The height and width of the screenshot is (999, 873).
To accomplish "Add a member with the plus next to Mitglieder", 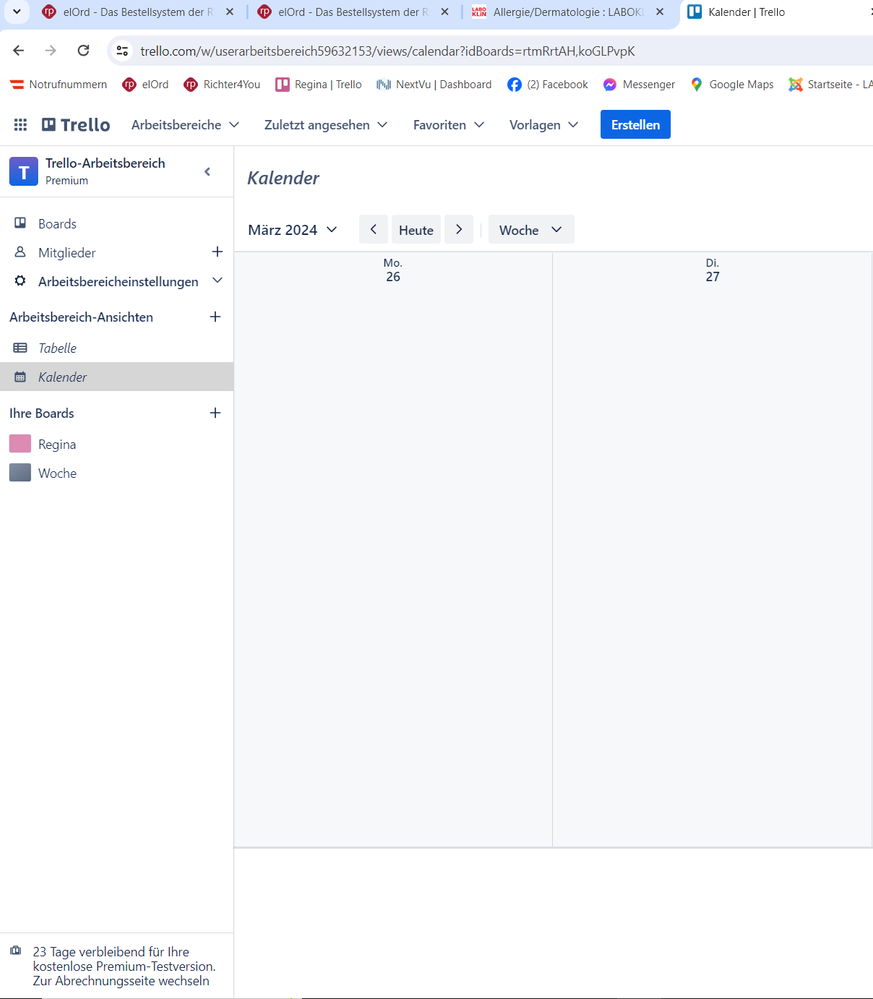I will pos(217,252).
